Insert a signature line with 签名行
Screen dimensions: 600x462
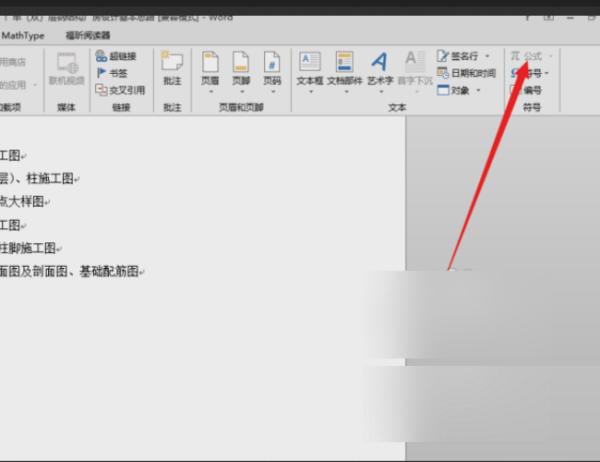tap(458, 56)
